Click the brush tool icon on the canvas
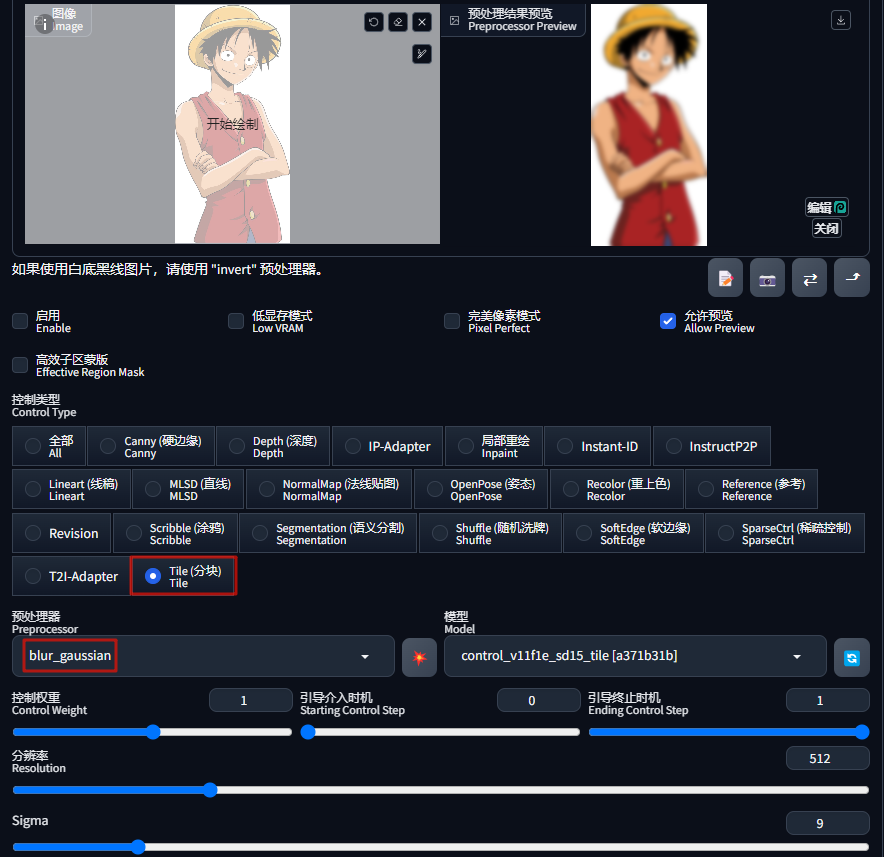Viewport: 884px width, 857px height. pos(422,54)
